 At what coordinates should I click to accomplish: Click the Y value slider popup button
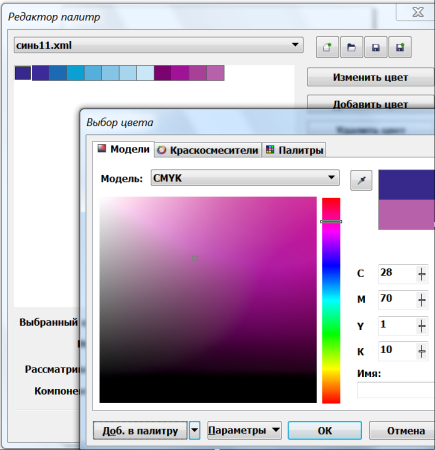click(422, 326)
